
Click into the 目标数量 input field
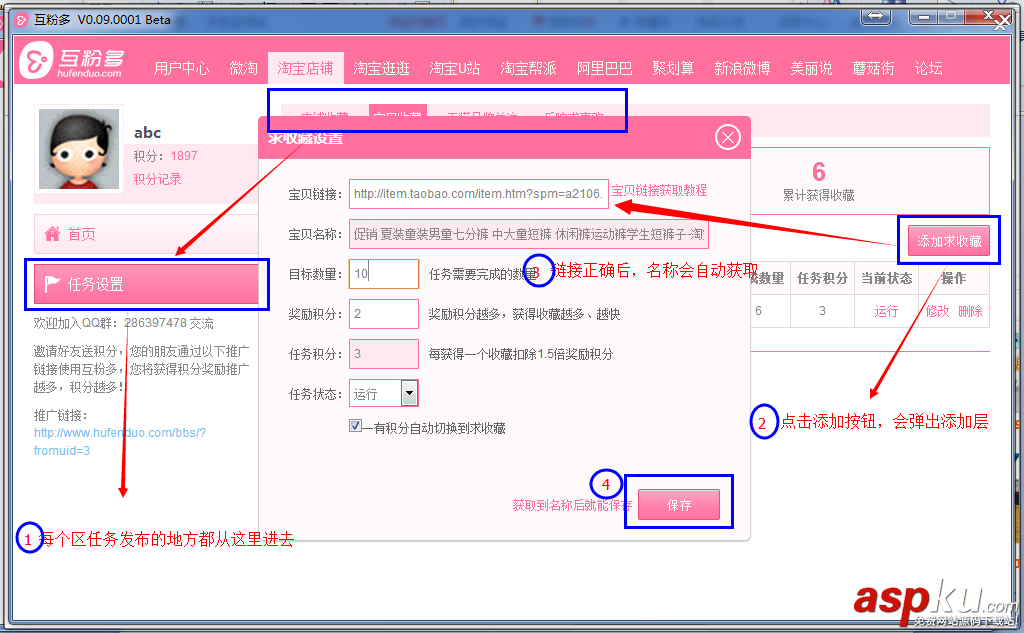click(x=383, y=271)
